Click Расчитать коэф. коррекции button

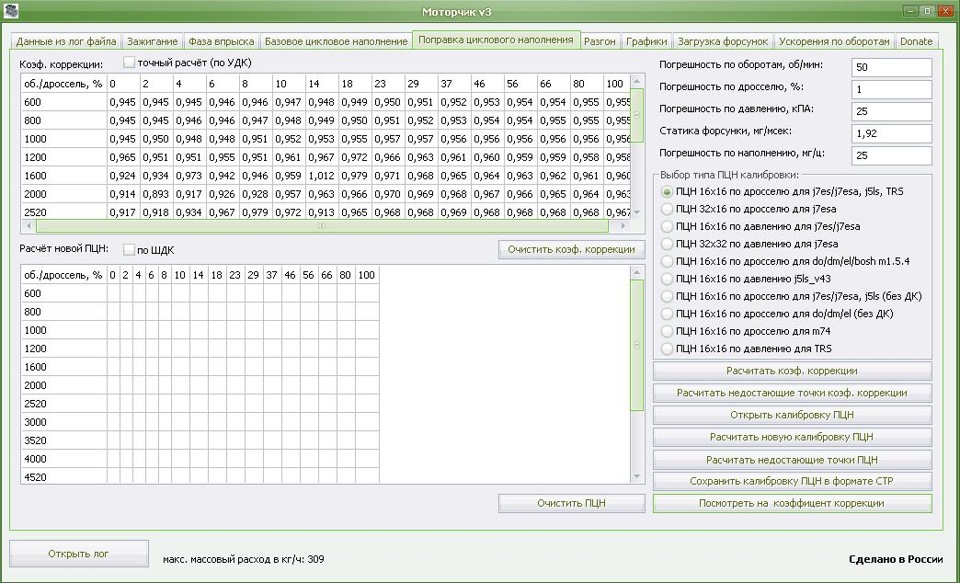792,370
